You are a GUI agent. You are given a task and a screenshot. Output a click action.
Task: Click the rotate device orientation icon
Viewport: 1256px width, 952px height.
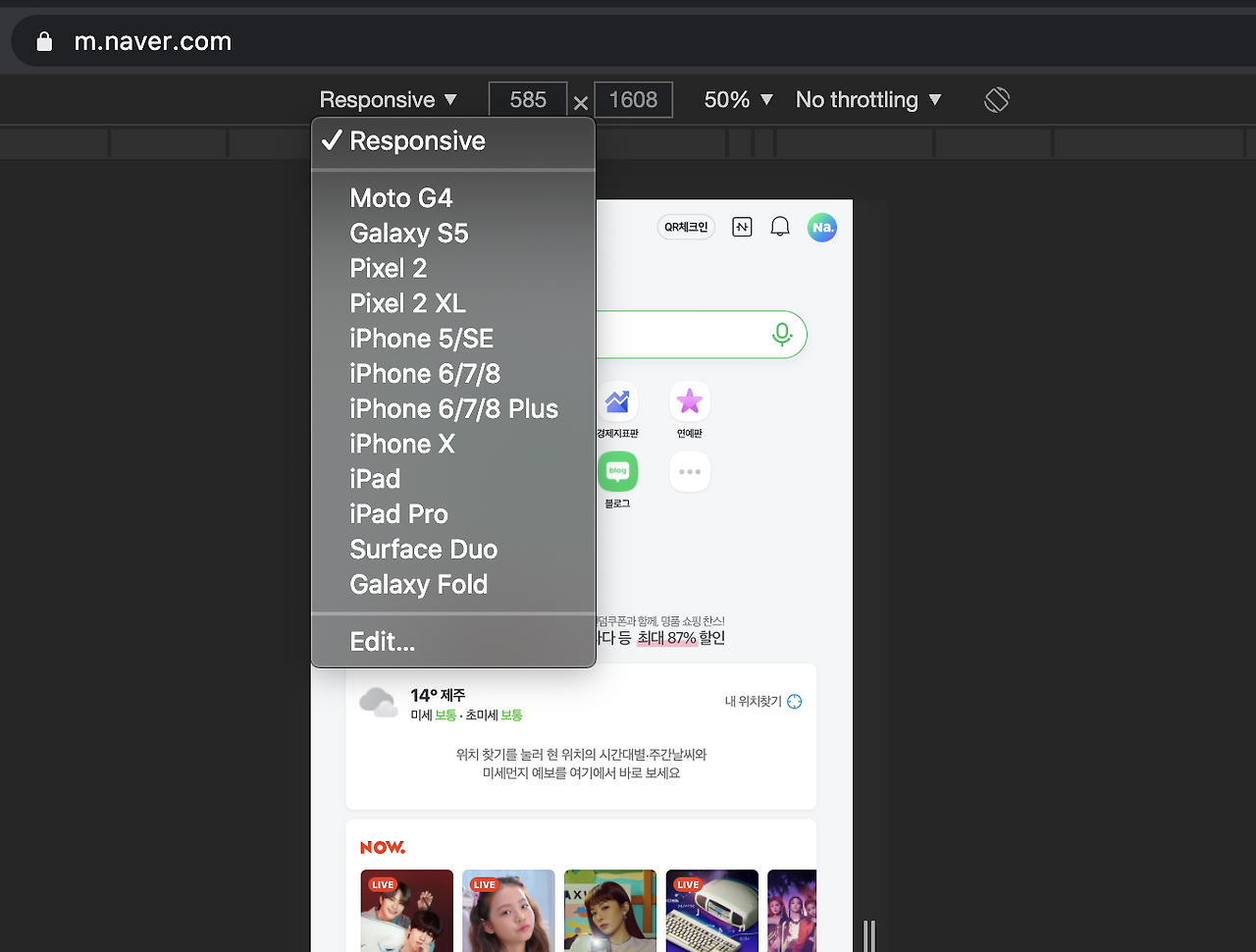click(996, 100)
